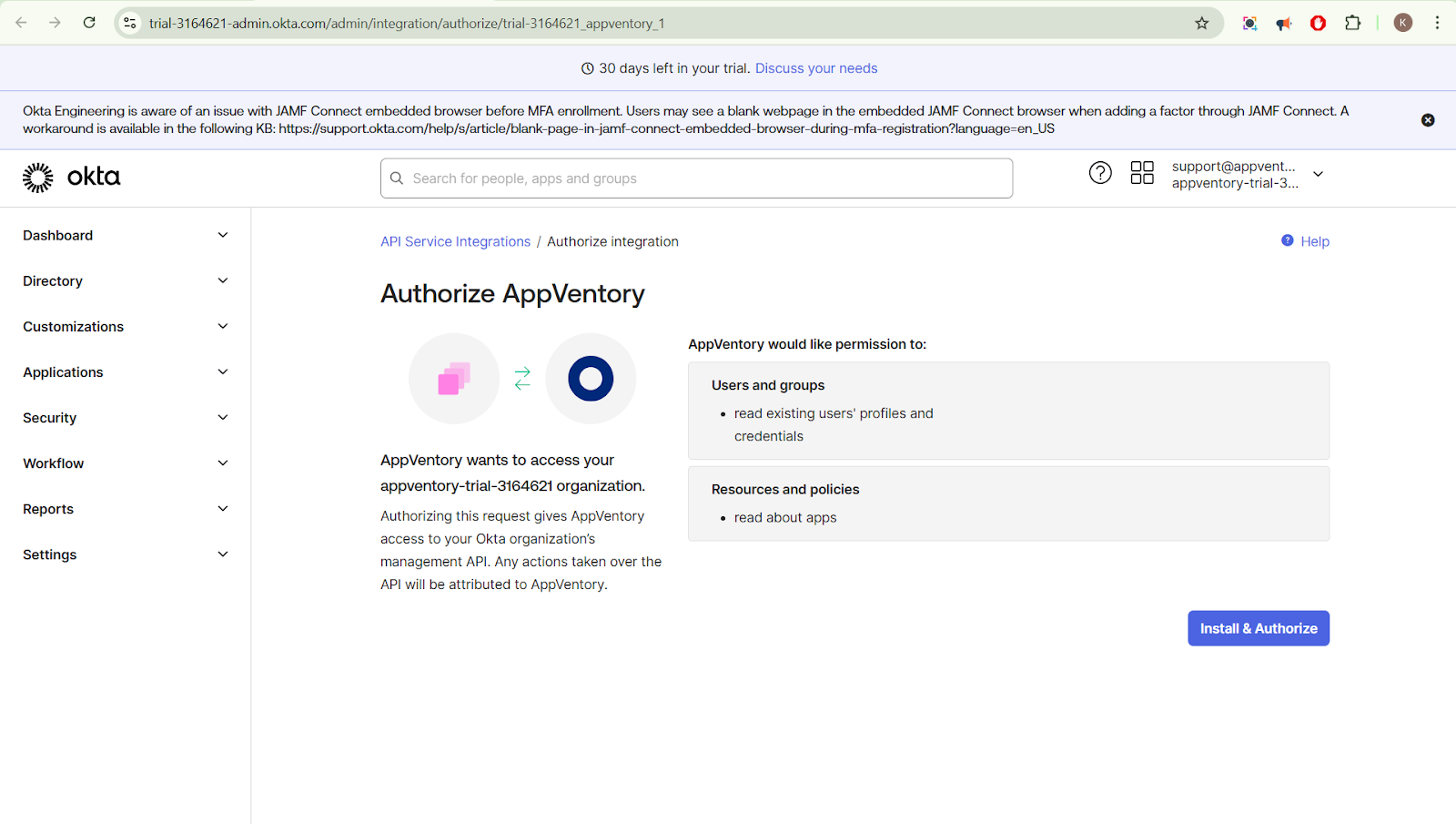Open the red Opera-style extension icon
The height and width of the screenshot is (824, 1456).
(1318, 23)
